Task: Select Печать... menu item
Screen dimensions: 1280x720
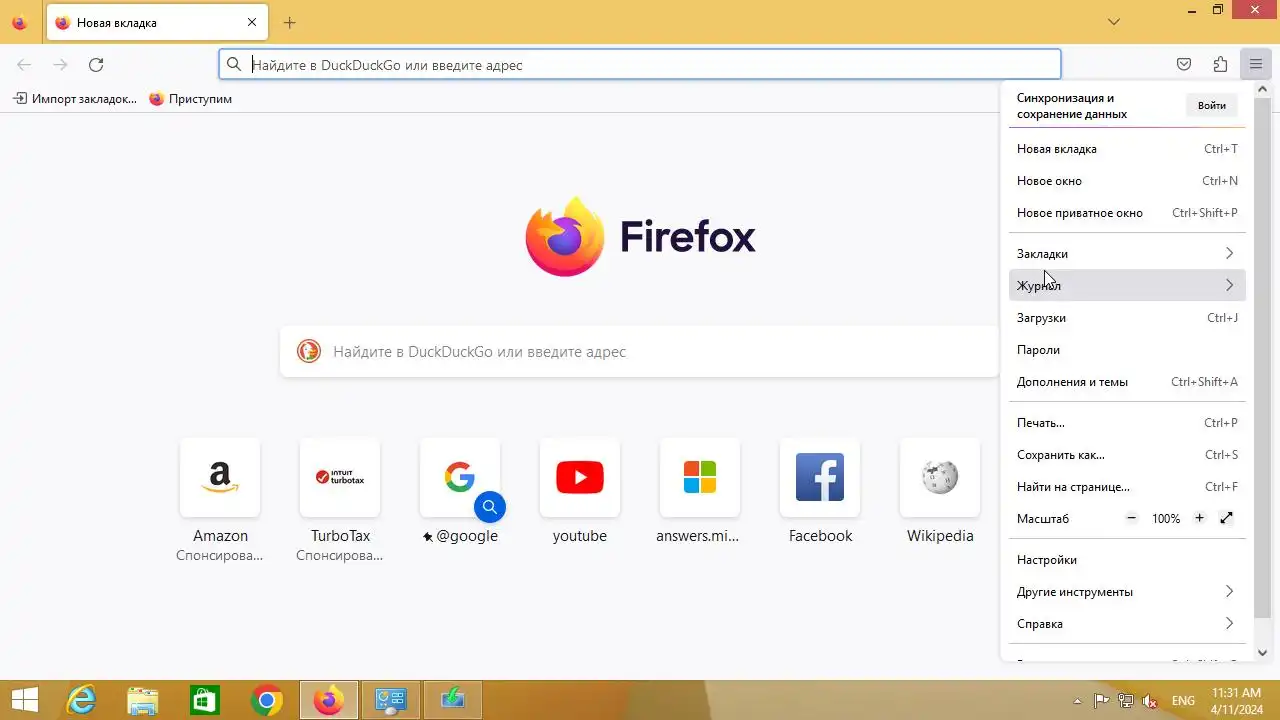Action: point(1127,423)
